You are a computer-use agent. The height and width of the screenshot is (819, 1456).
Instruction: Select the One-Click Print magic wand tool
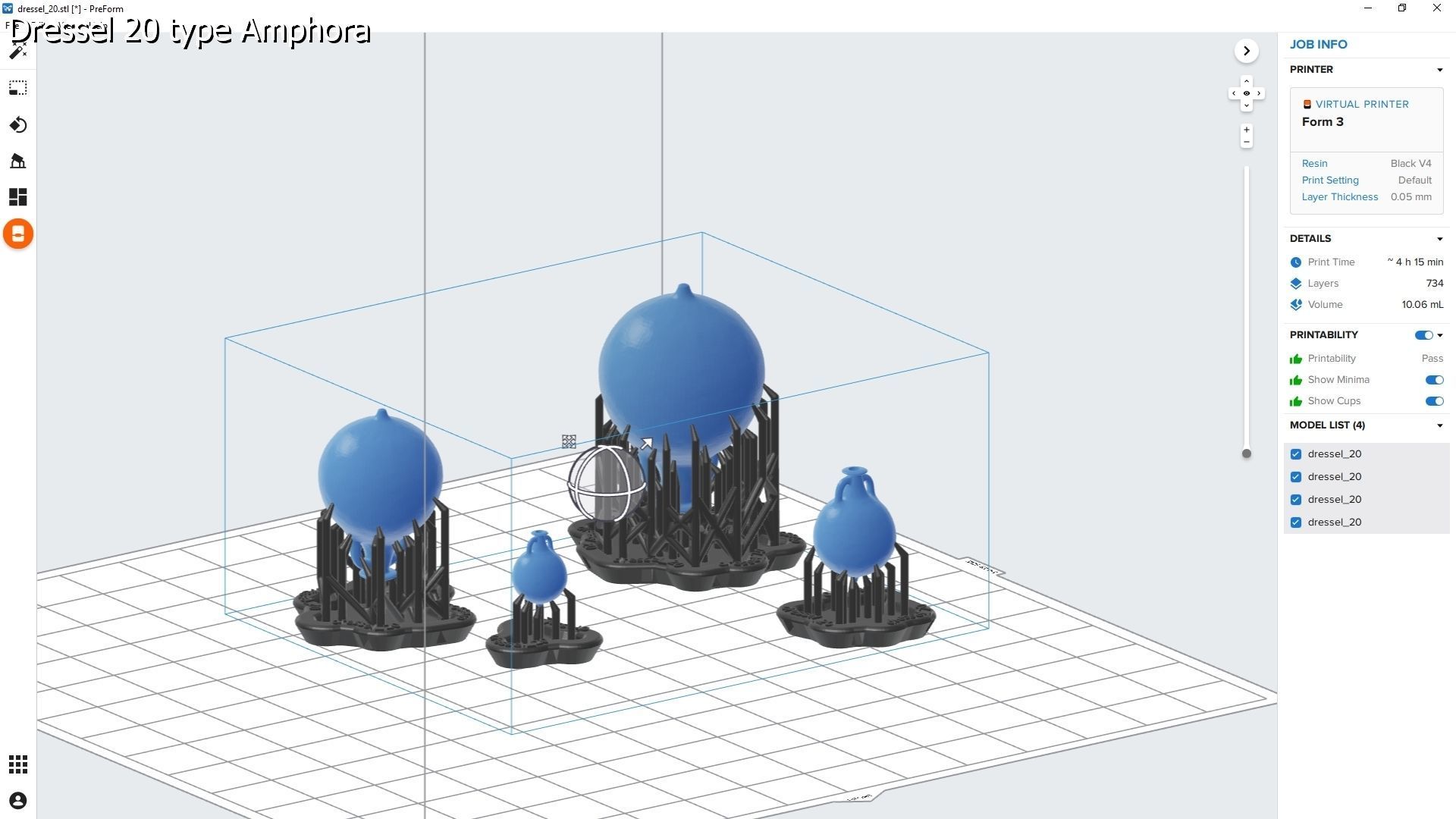coord(18,51)
